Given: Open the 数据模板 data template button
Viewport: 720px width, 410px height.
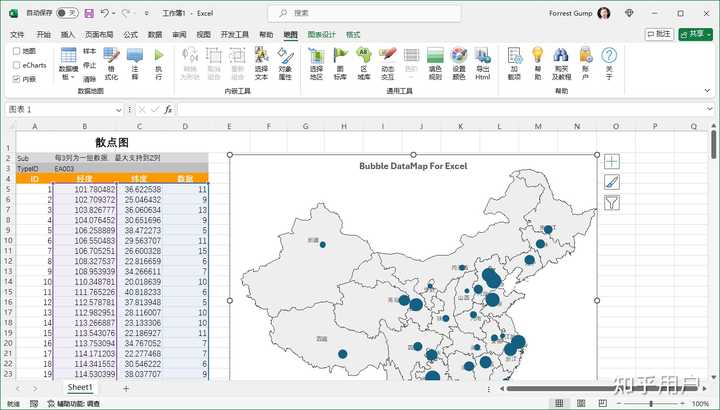Looking at the screenshot, I should coord(68,64).
